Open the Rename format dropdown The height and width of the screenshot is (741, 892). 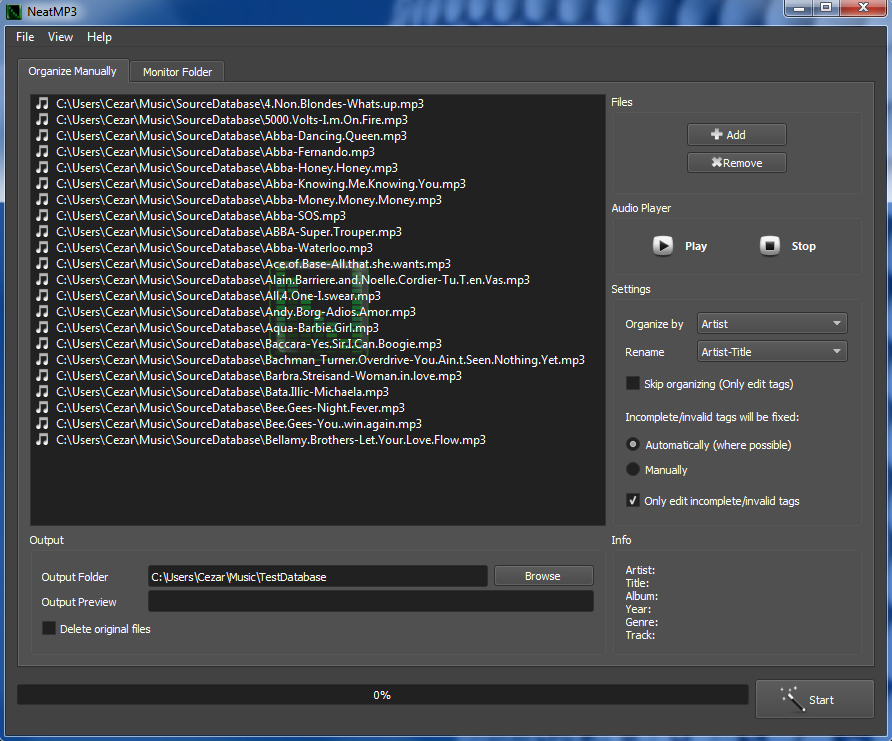pyautogui.click(x=772, y=351)
